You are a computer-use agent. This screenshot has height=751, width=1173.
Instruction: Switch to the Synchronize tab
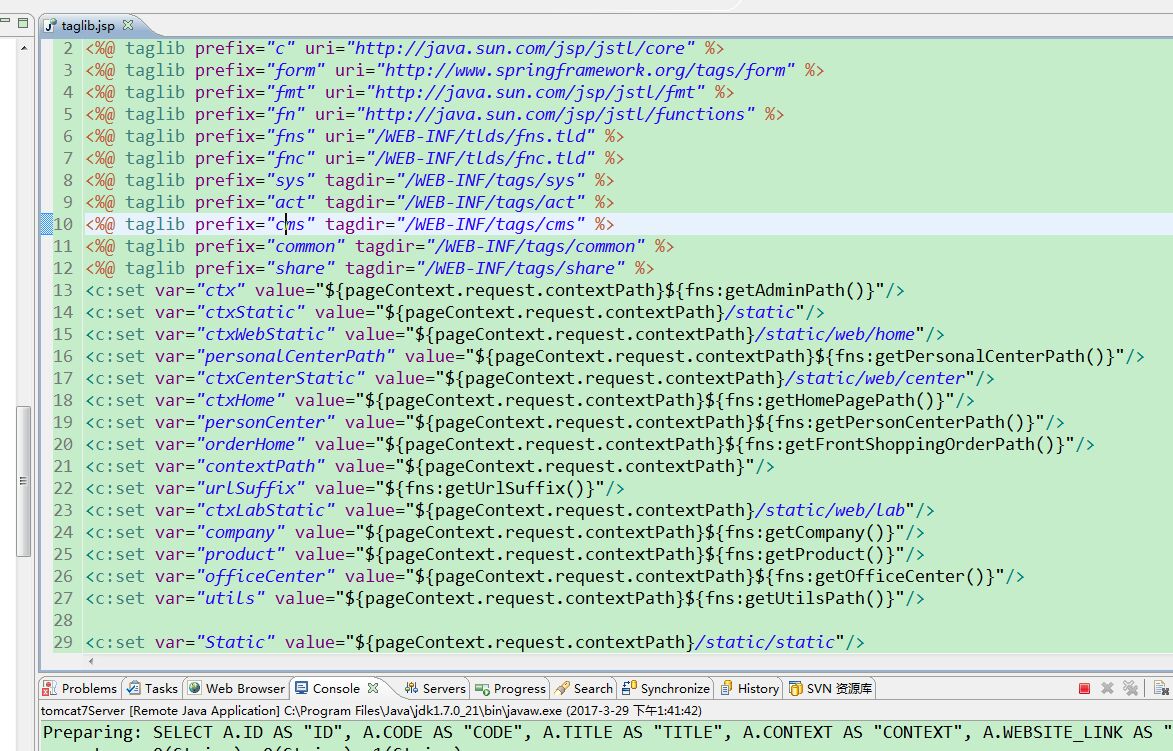point(666,688)
